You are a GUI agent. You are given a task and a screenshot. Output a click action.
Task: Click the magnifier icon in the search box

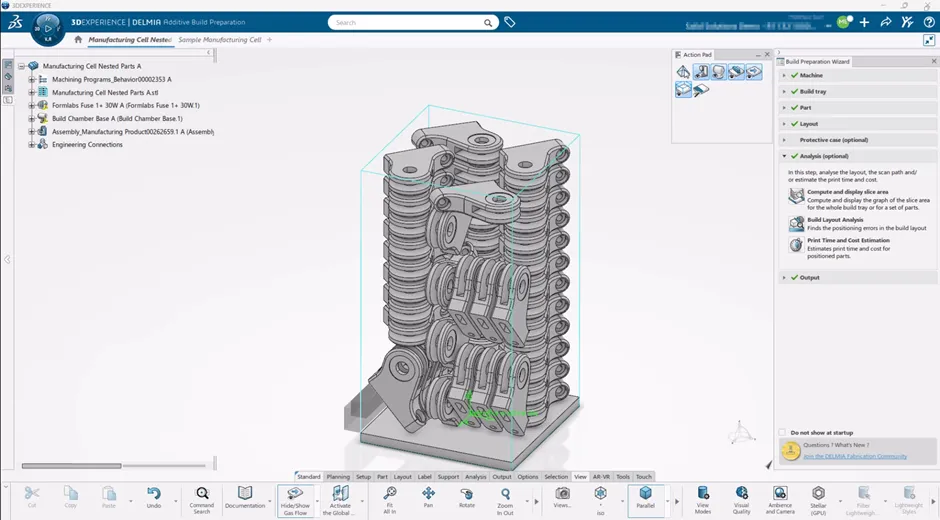488,23
